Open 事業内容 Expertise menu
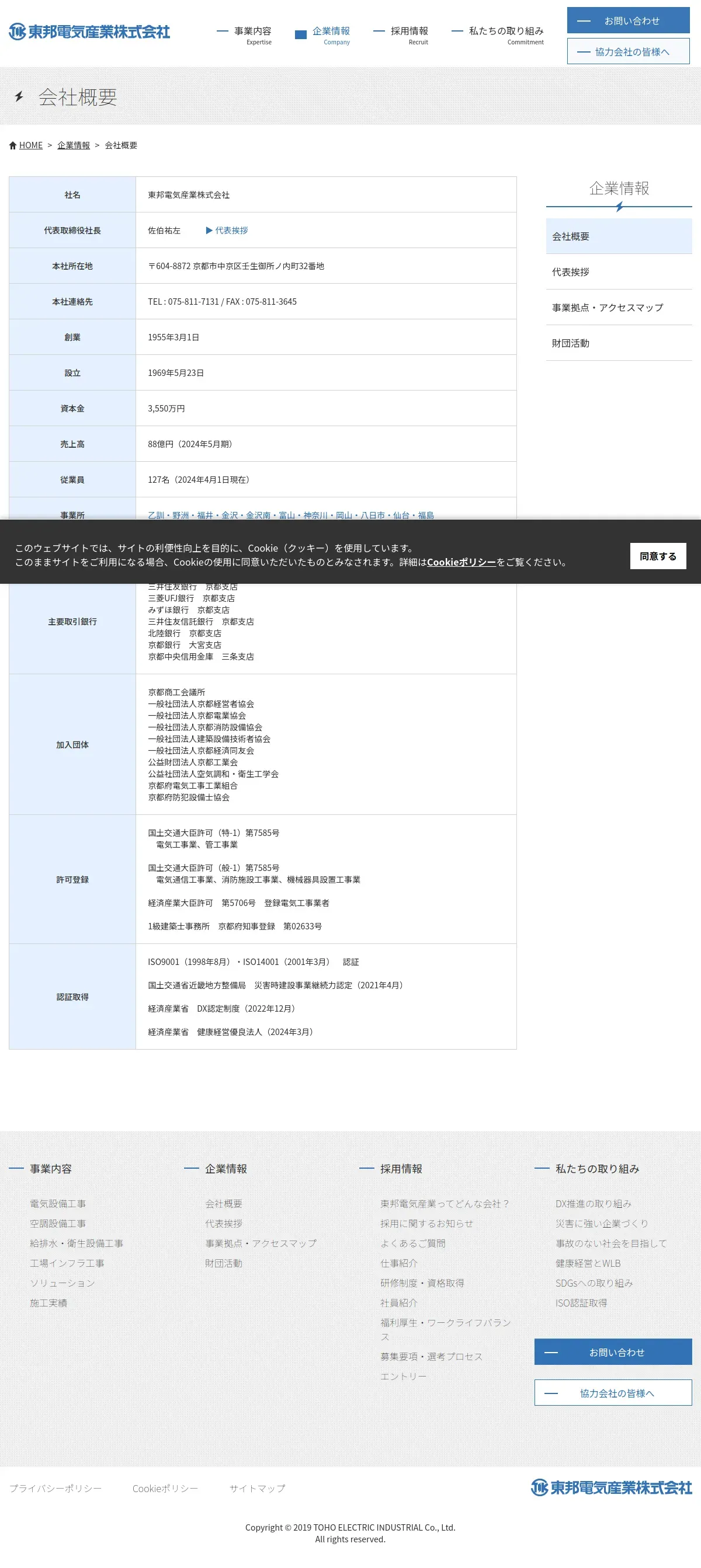 click(245, 34)
